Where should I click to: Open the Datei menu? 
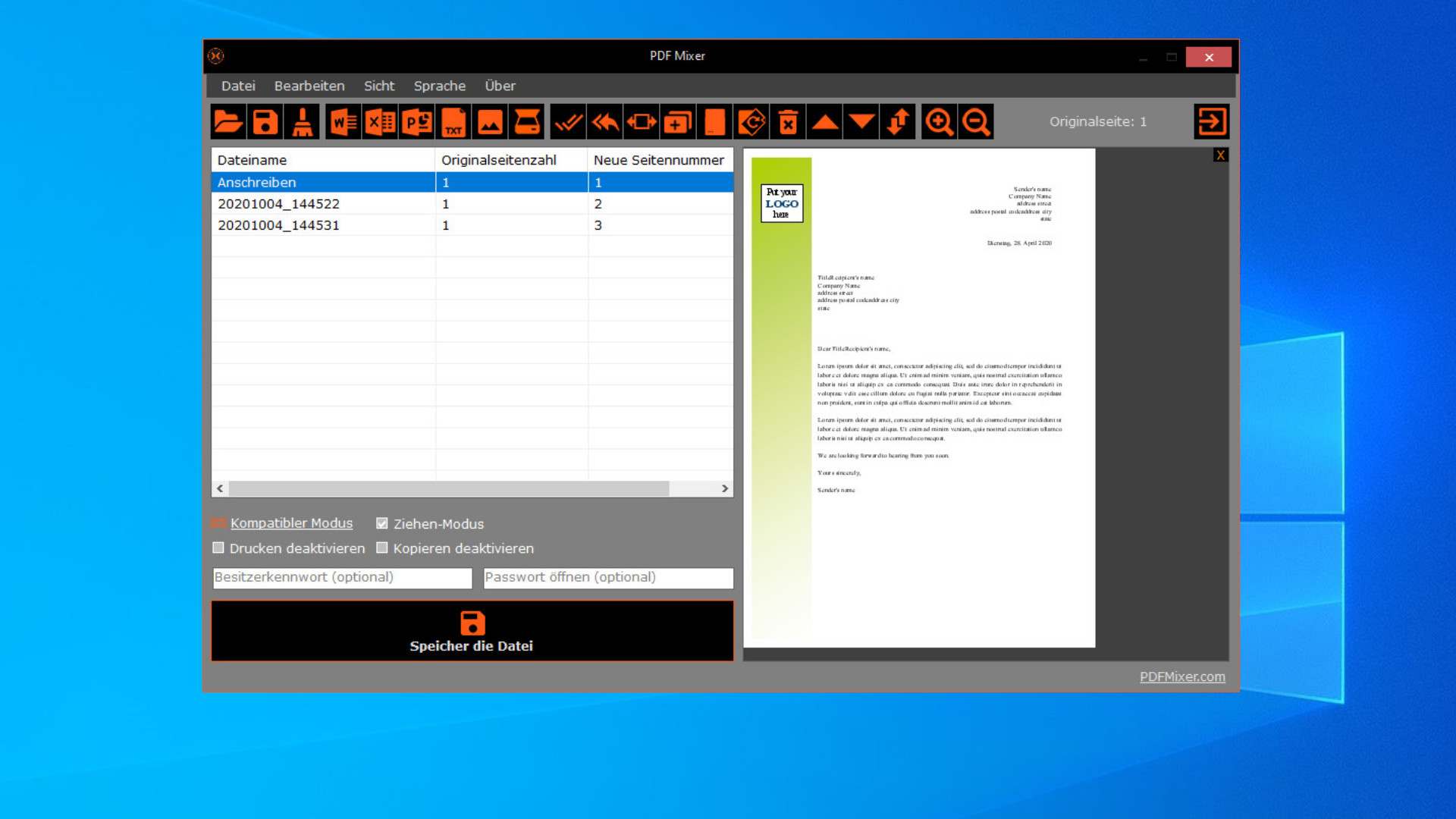(x=238, y=86)
